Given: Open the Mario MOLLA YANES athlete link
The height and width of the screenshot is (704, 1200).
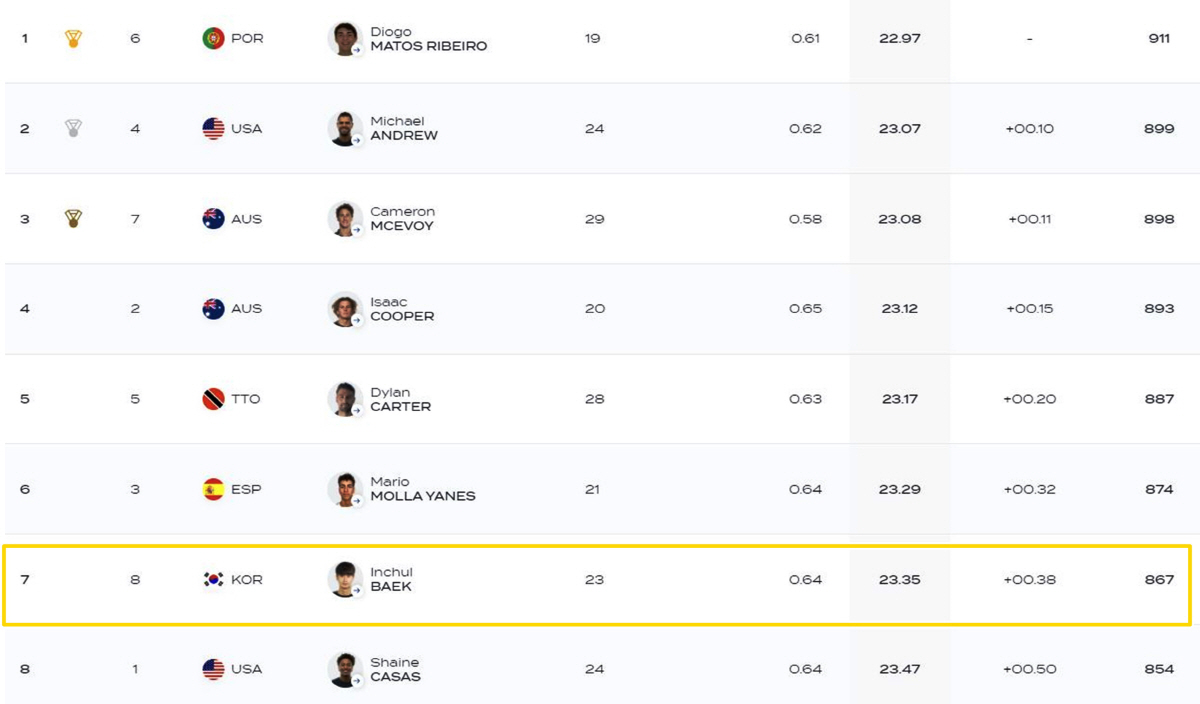Looking at the screenshot, I should tap(423, 489).
